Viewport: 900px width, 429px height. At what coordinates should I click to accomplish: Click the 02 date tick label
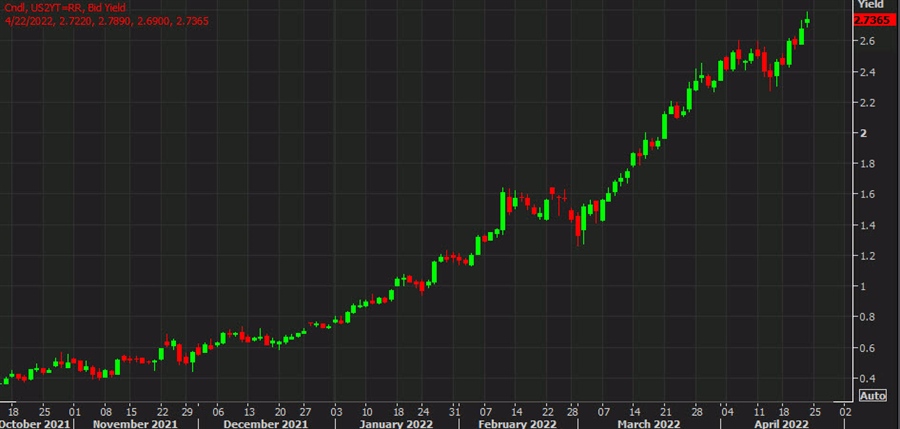click(x=845, y=411)
